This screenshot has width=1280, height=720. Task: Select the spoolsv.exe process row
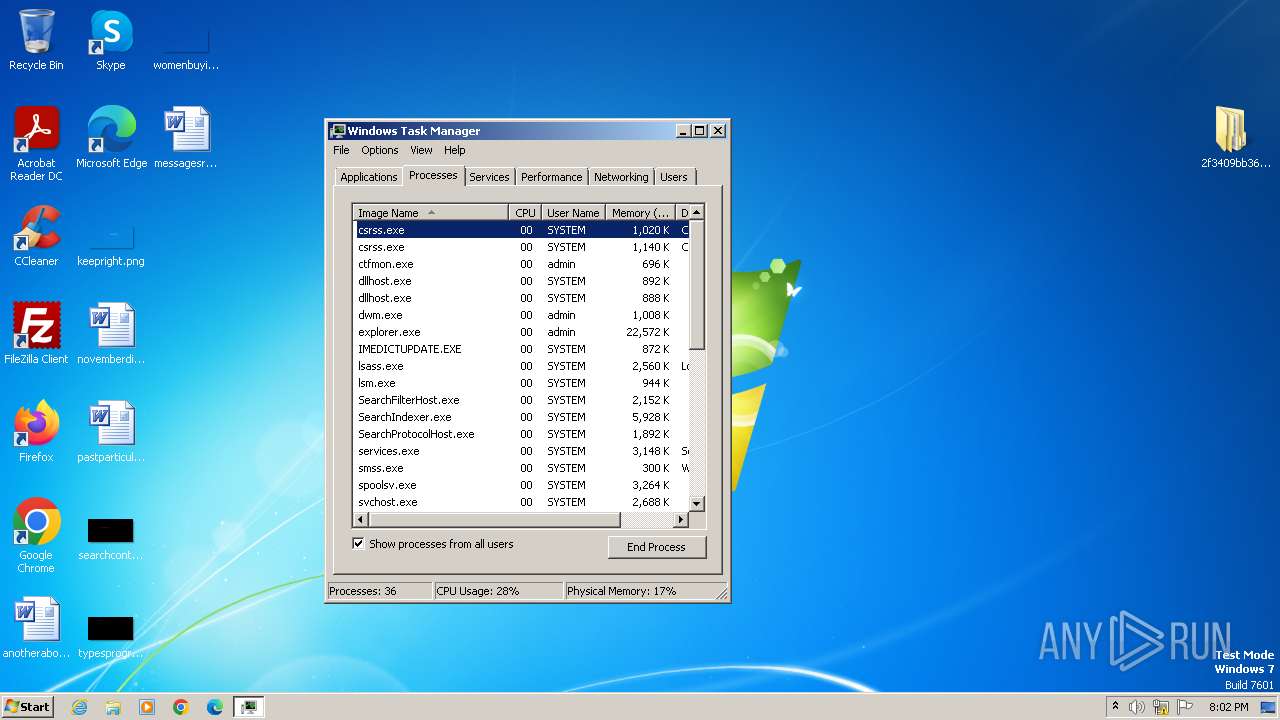(x=521, y=485)
